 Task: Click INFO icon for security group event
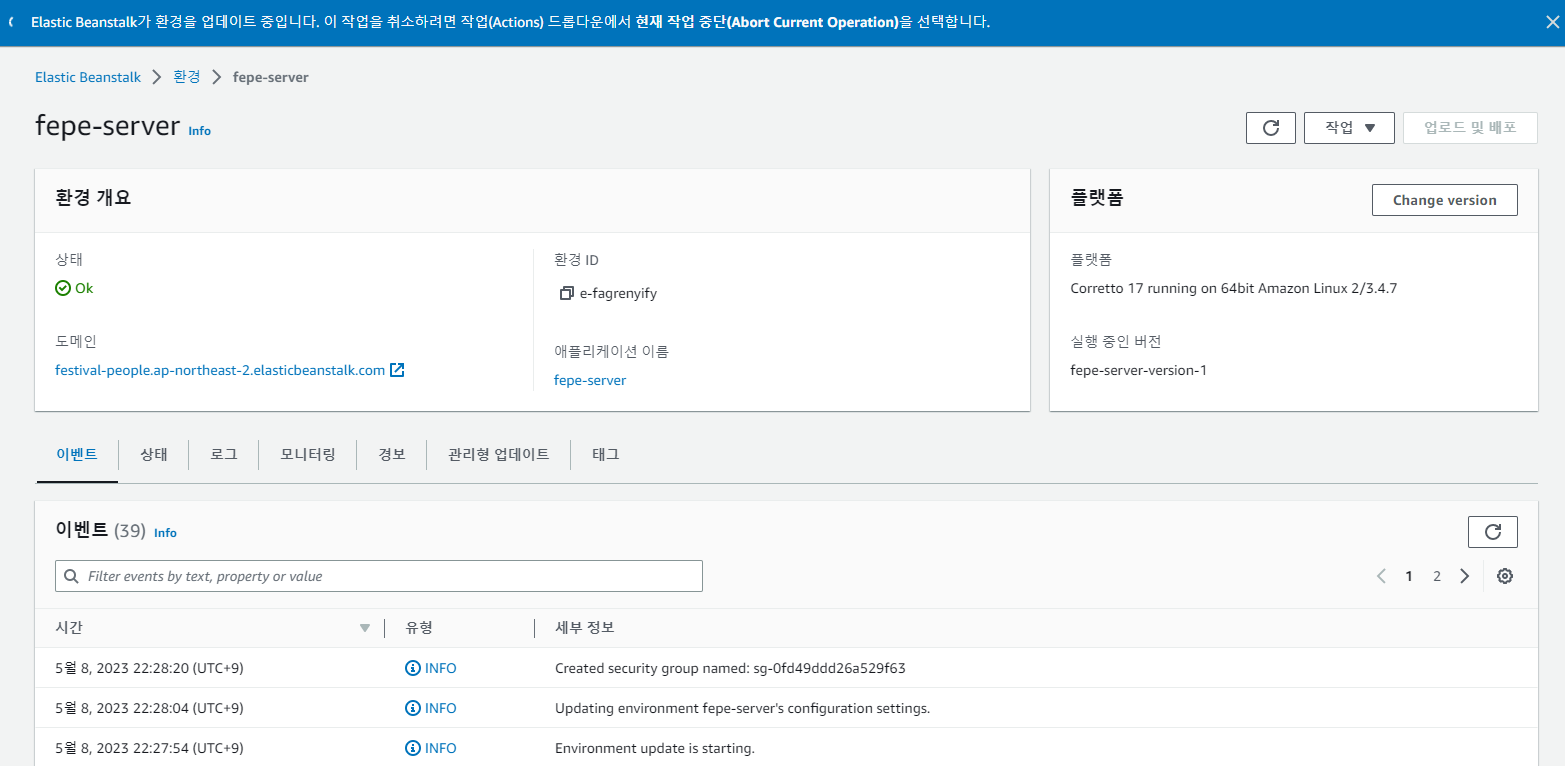tap(413, 668)
